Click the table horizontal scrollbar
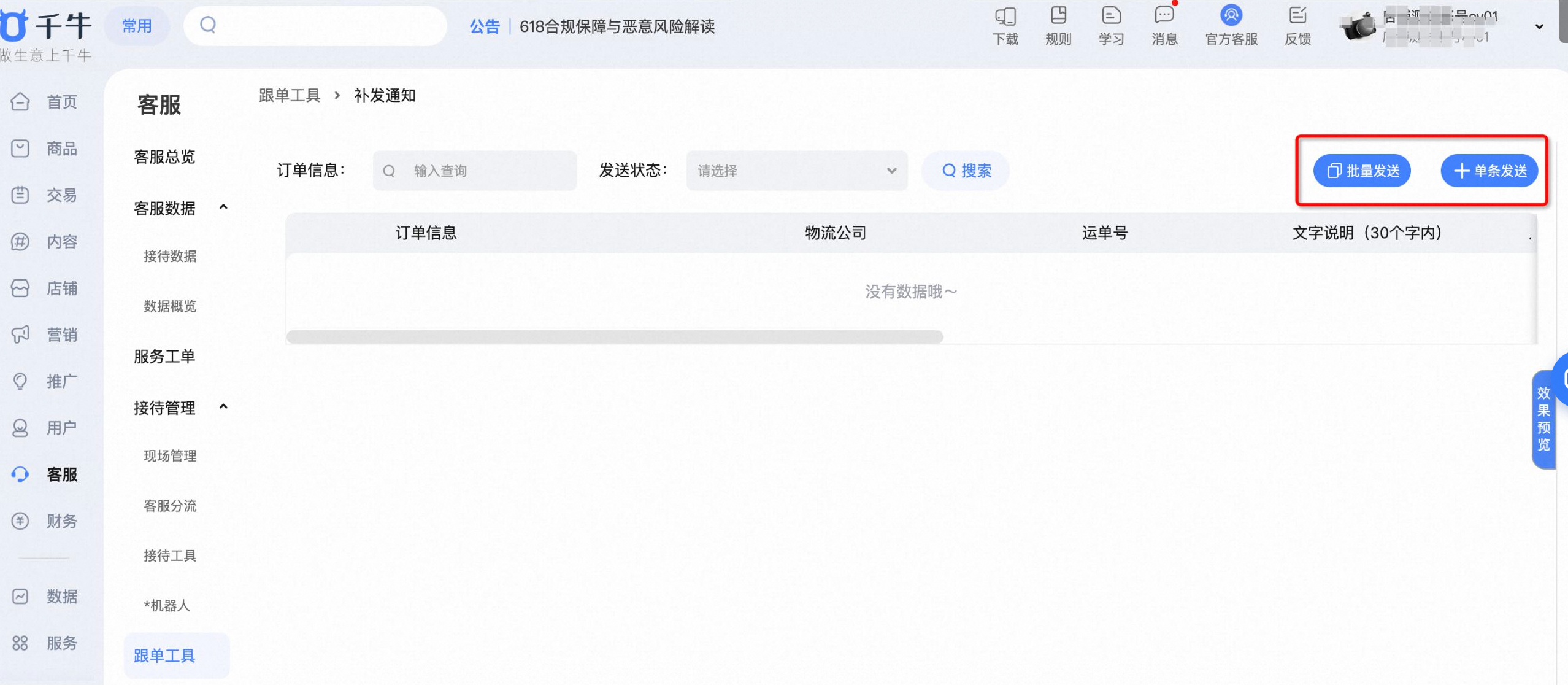The image size is (1568, 685). 615,336
